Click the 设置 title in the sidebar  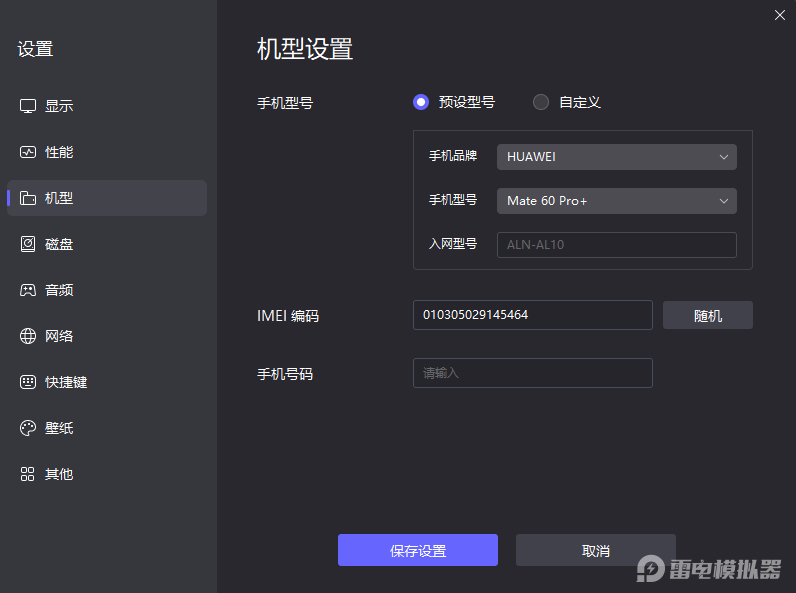[35, 49]
